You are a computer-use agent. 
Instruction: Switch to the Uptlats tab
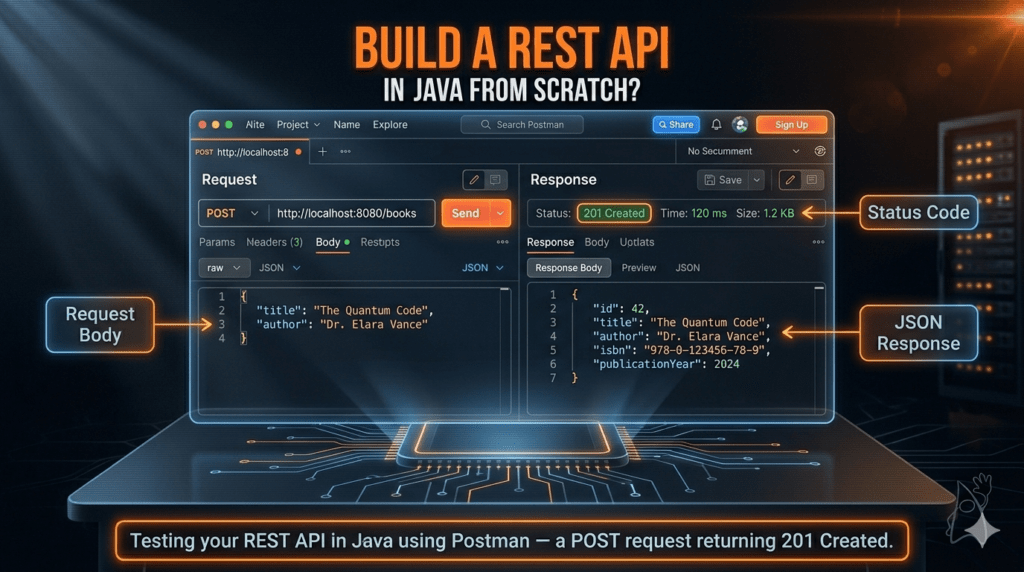pyautogui.click(x=637, y=242)
